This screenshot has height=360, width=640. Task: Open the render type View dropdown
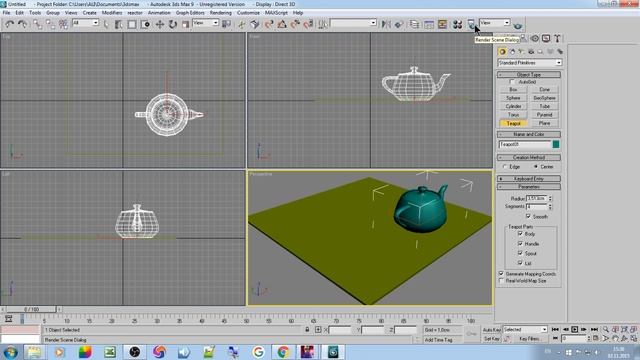pyautogui.click(x=495, y=23)
